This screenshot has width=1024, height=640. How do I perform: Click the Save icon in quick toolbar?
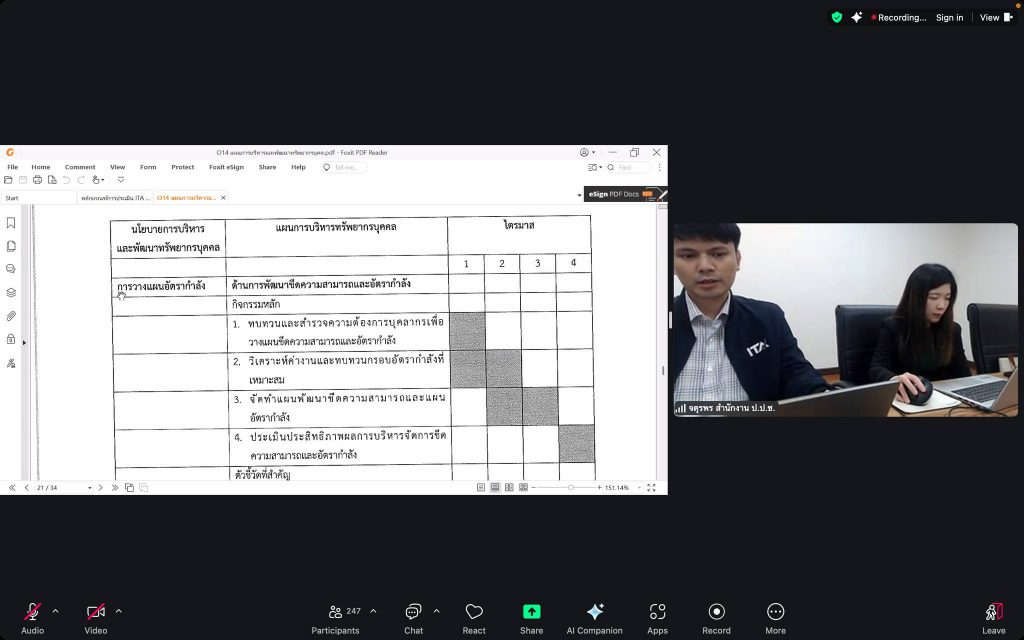[x=23, y=180]
